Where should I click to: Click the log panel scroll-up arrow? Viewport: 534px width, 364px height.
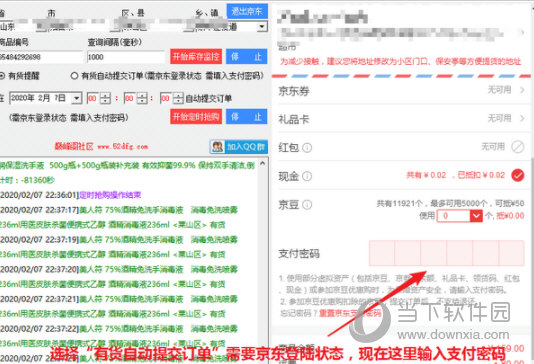tap(263, 163)
